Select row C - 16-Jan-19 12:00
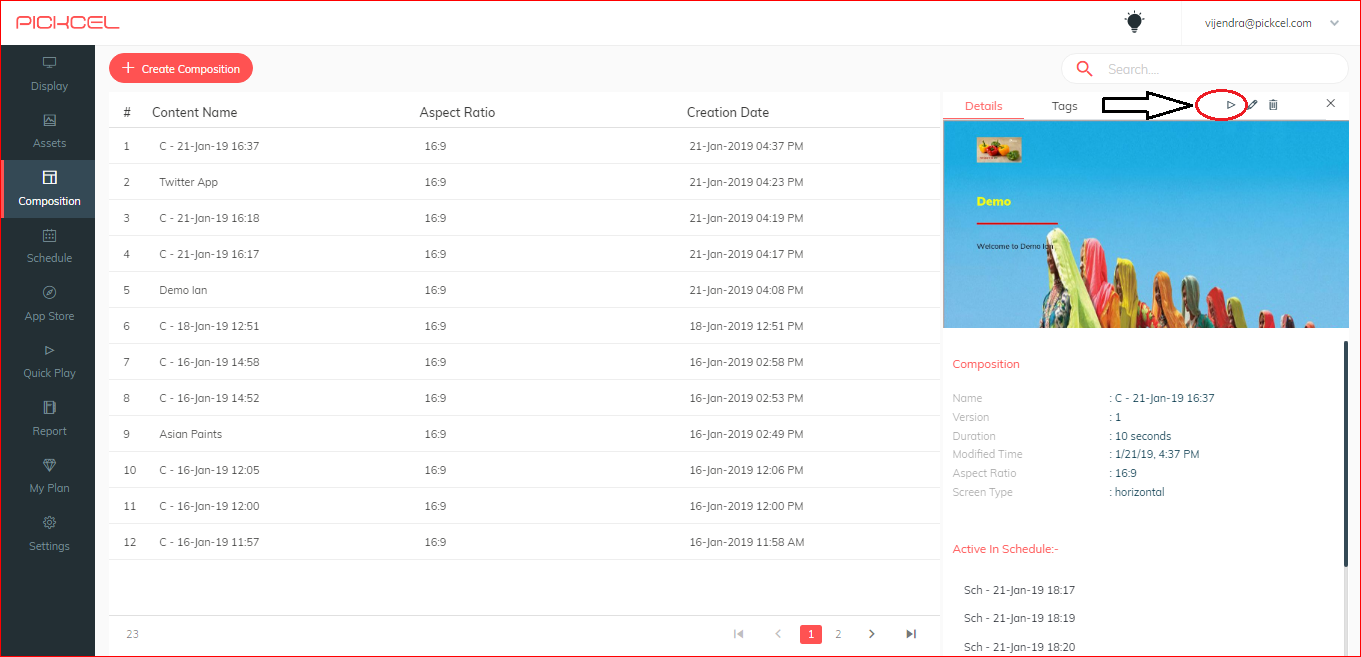The width and height of the screenshot is (1361, 657). [524, 506]
